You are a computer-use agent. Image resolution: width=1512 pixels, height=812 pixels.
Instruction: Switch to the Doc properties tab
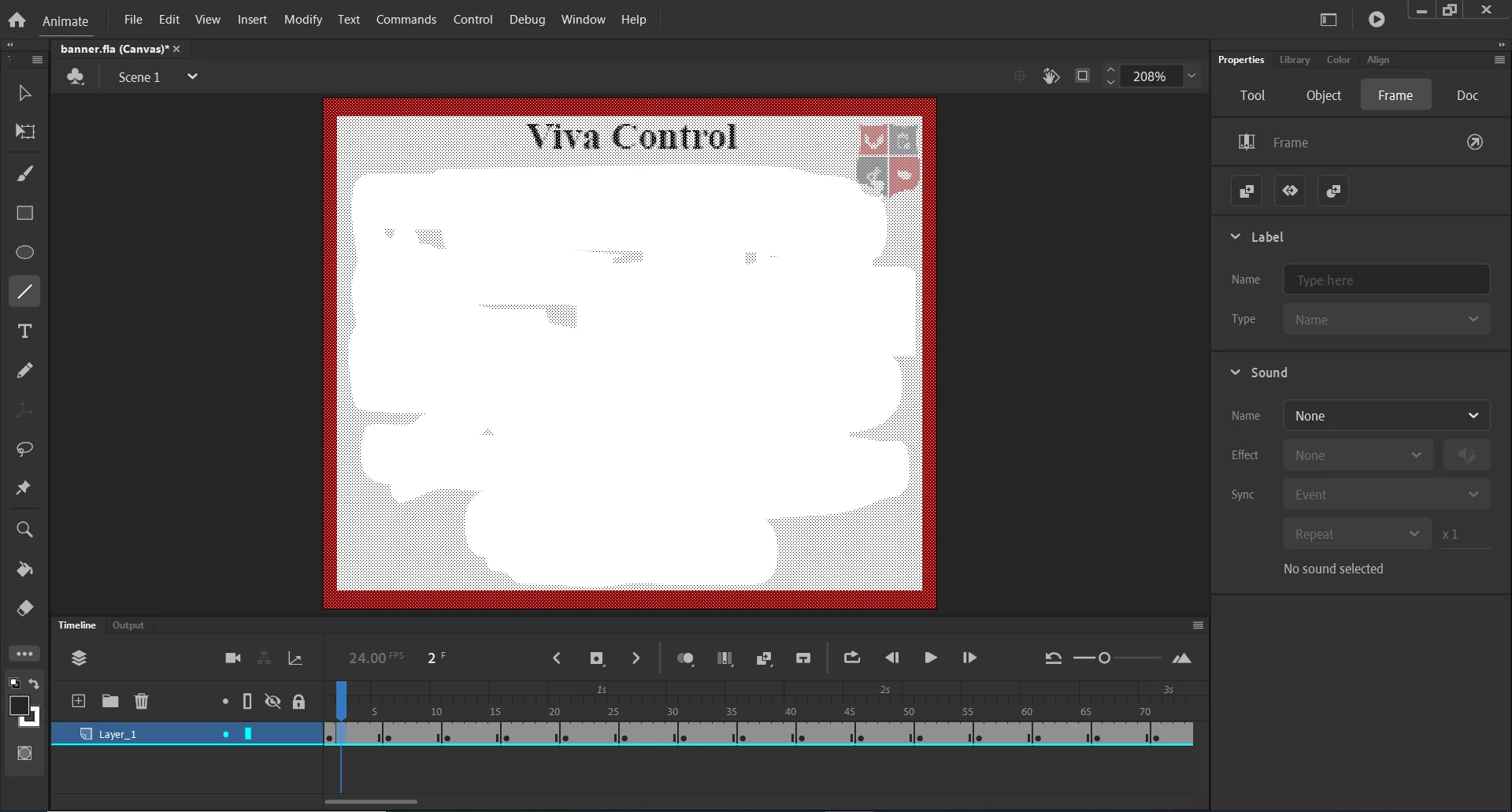click(1467, 95)
